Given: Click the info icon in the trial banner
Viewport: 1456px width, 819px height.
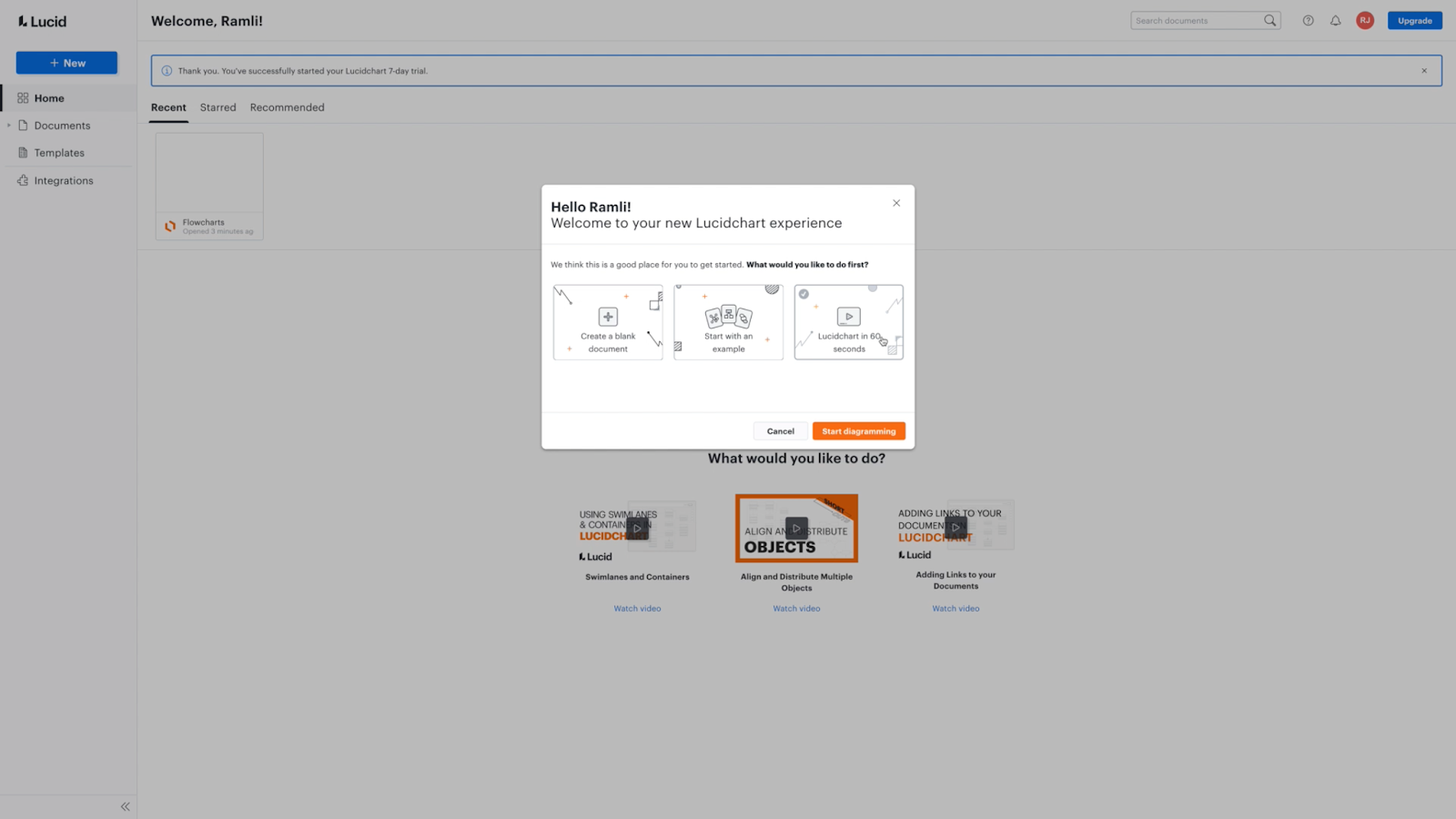Looking at the screenshot, I should pyautogui.click(x=167, y=71).
